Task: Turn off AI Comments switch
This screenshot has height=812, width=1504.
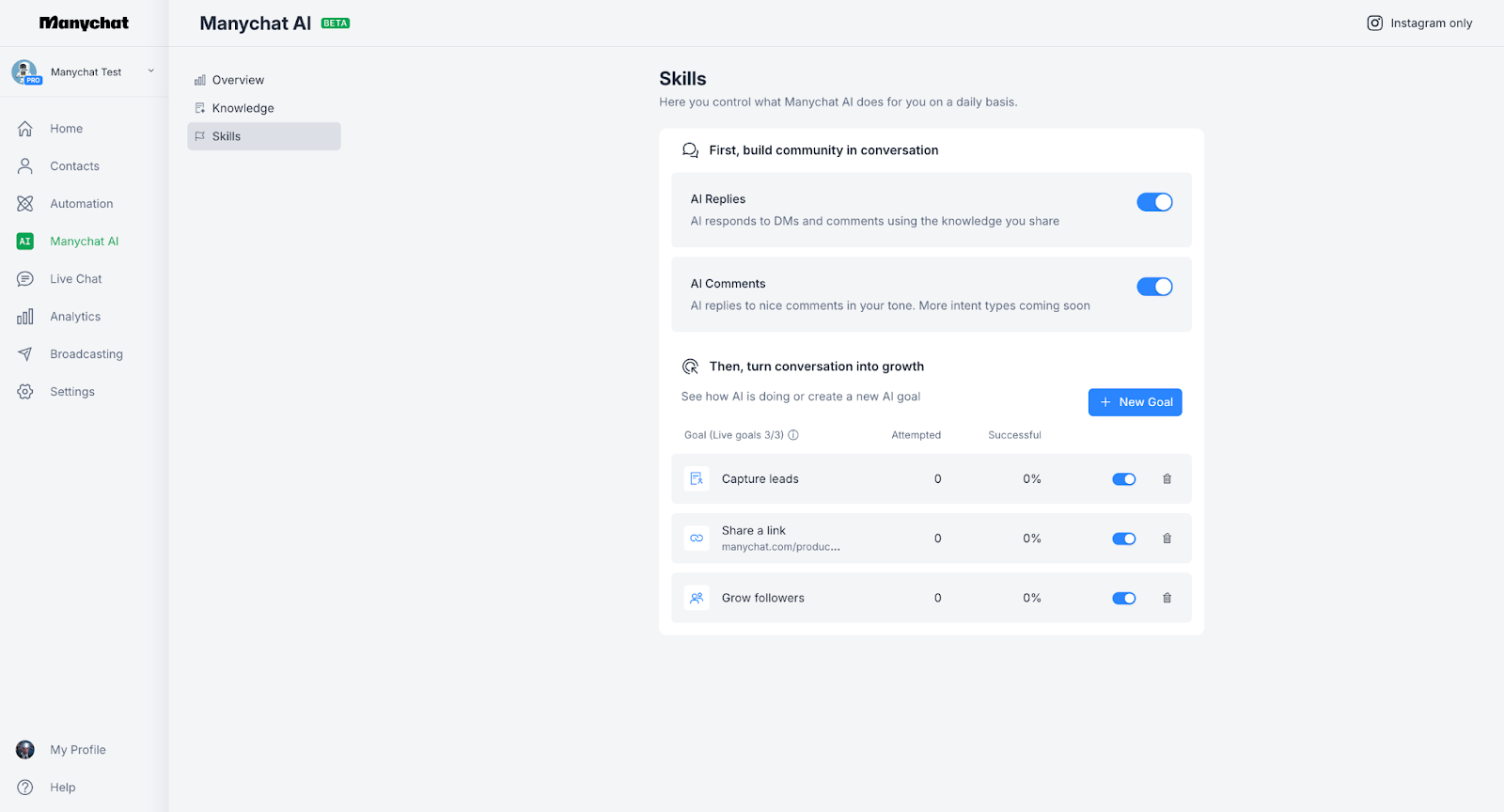Action: click(x=1154, y=287)
